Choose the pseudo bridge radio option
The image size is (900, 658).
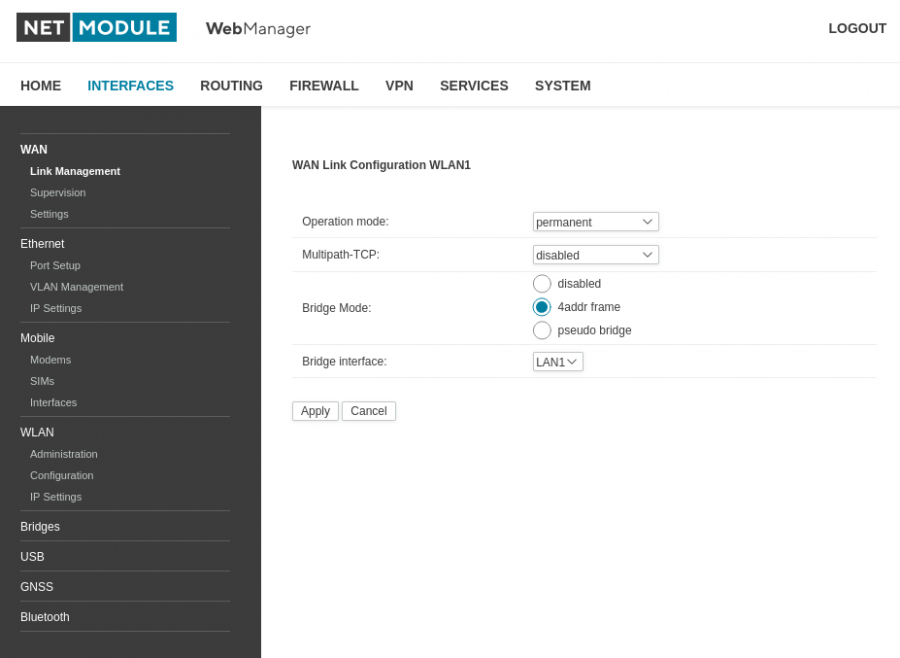point(542,331)
